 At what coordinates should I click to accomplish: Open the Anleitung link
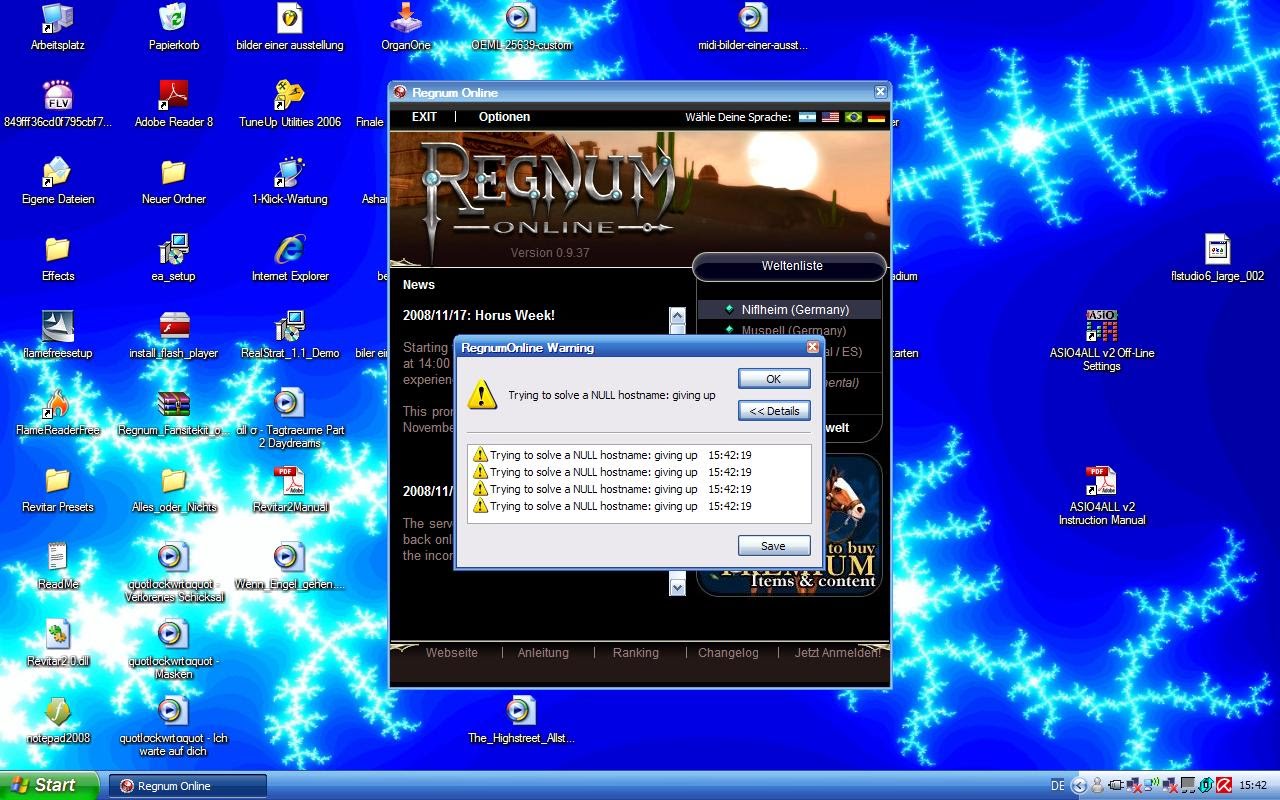pyautogui.click(x=543, y=653)
